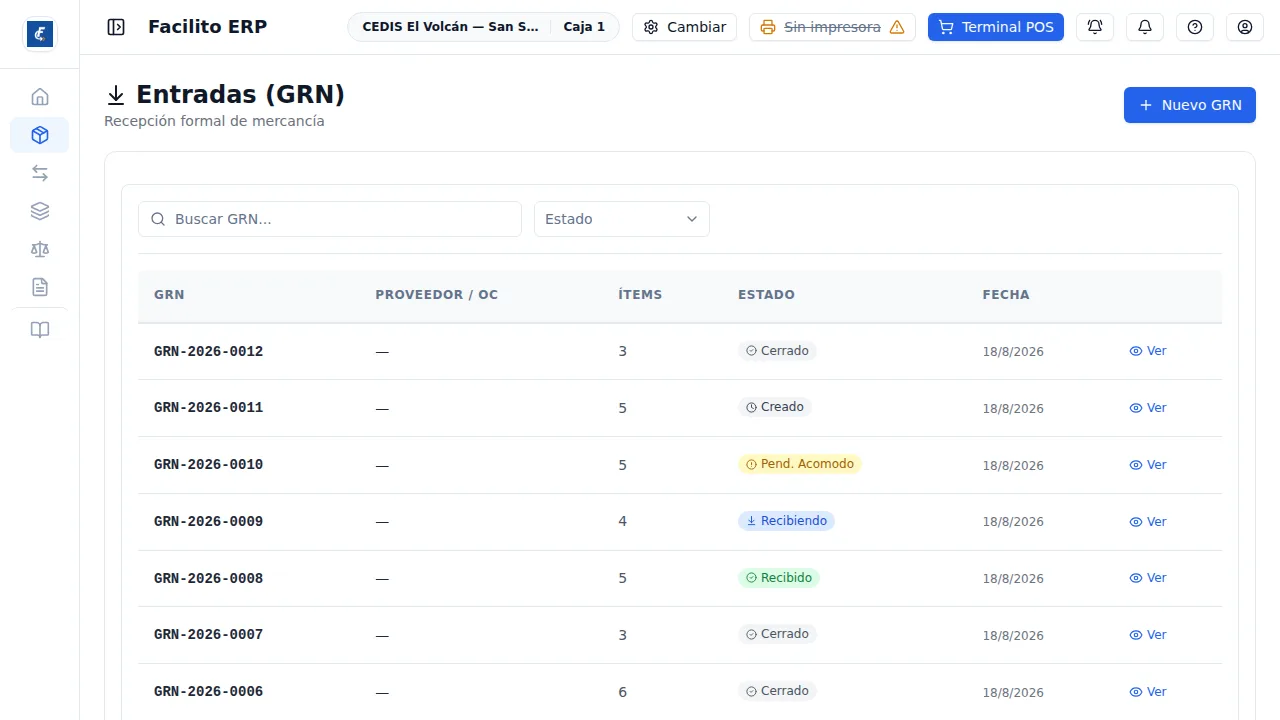This screenshot has width=1280, height=720.
Task: View GRN-2026-0006 details via Ver
Action: [1148, 692]
